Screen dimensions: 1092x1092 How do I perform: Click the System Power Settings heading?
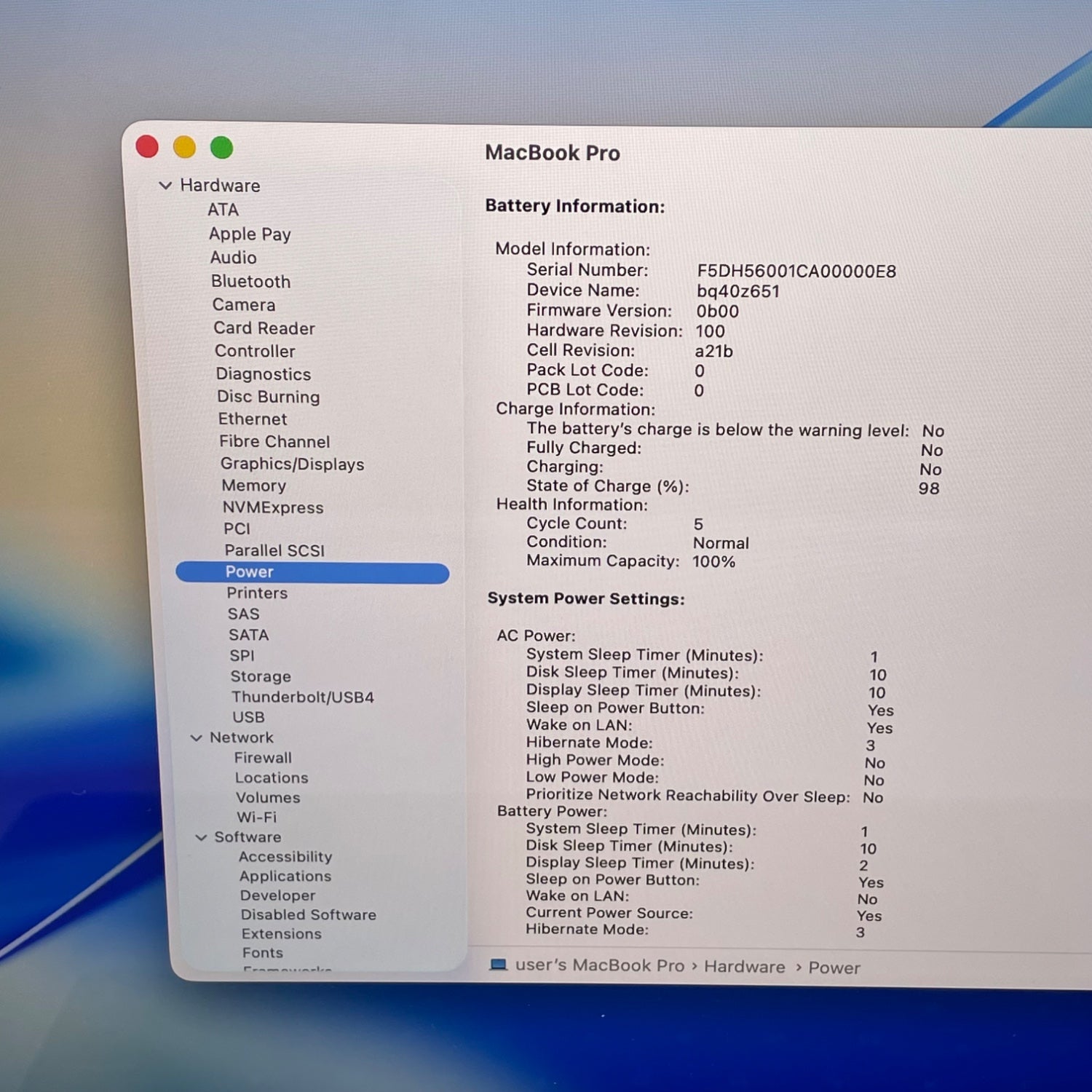[586, 599]
